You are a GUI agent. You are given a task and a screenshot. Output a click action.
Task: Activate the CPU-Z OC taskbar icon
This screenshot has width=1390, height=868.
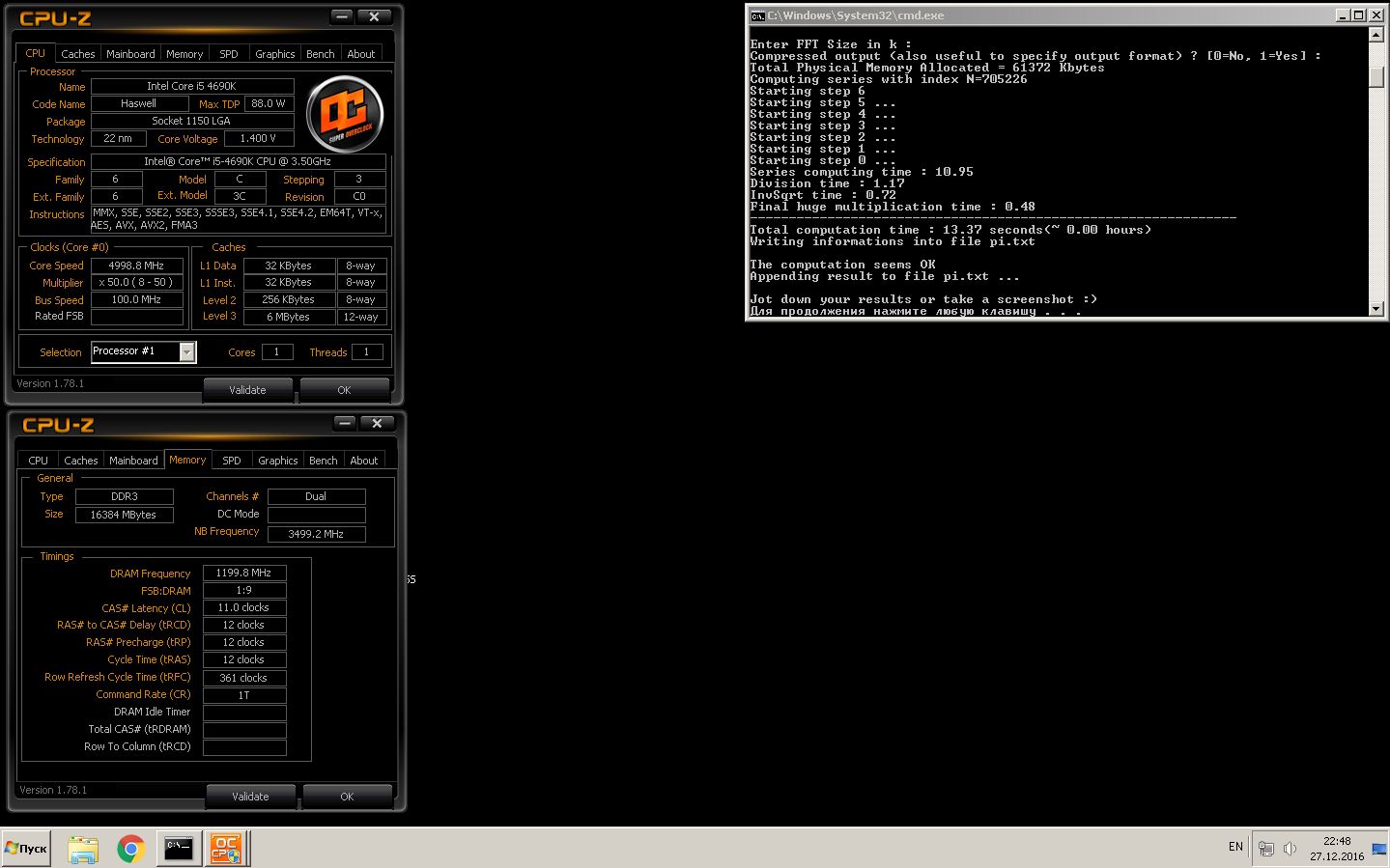click(x=226, y=849)
